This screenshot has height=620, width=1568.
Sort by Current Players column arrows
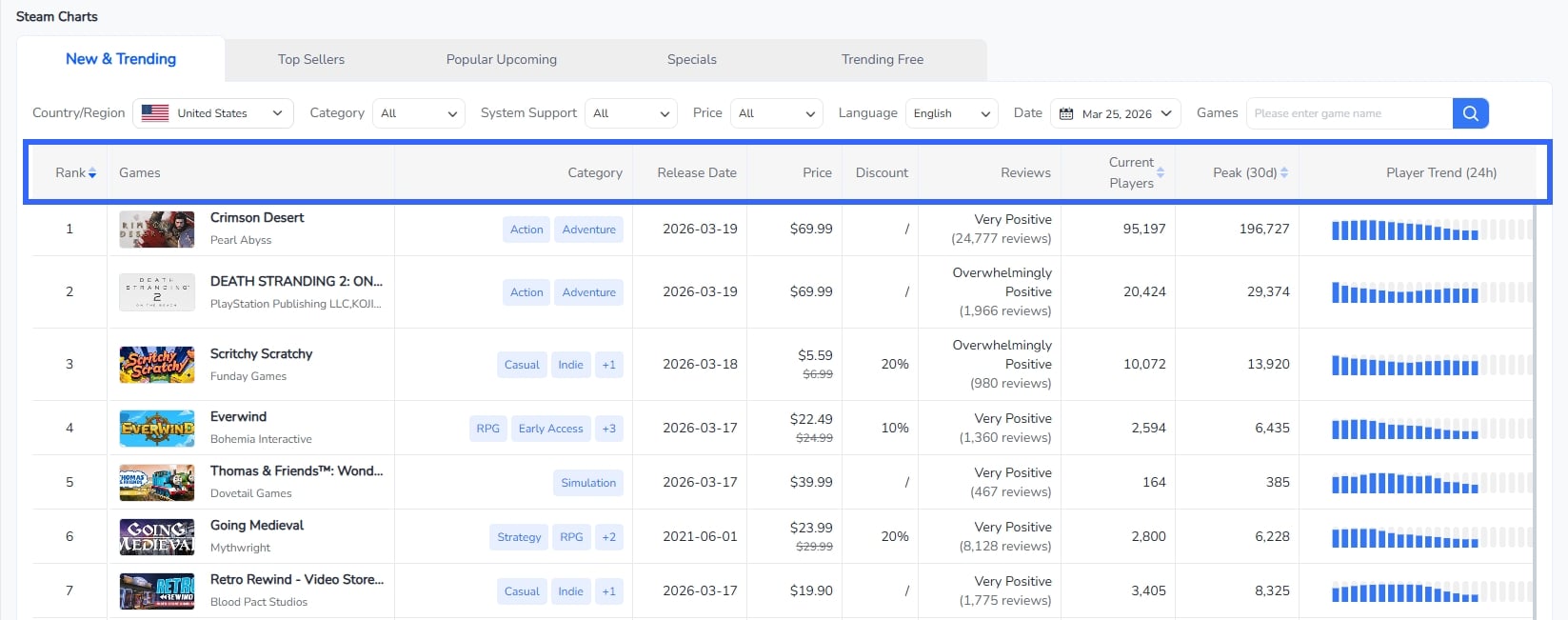[x=1161, y=173]
